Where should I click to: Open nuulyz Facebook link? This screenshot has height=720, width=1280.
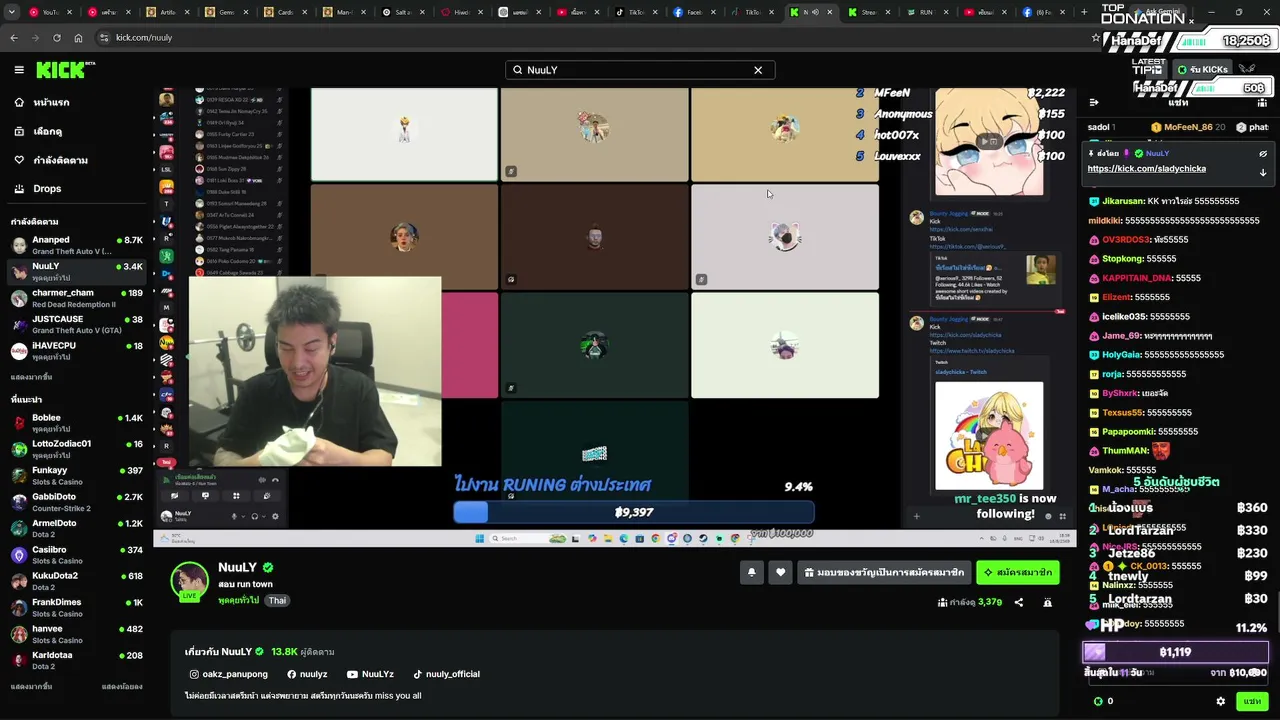(307, 674)
